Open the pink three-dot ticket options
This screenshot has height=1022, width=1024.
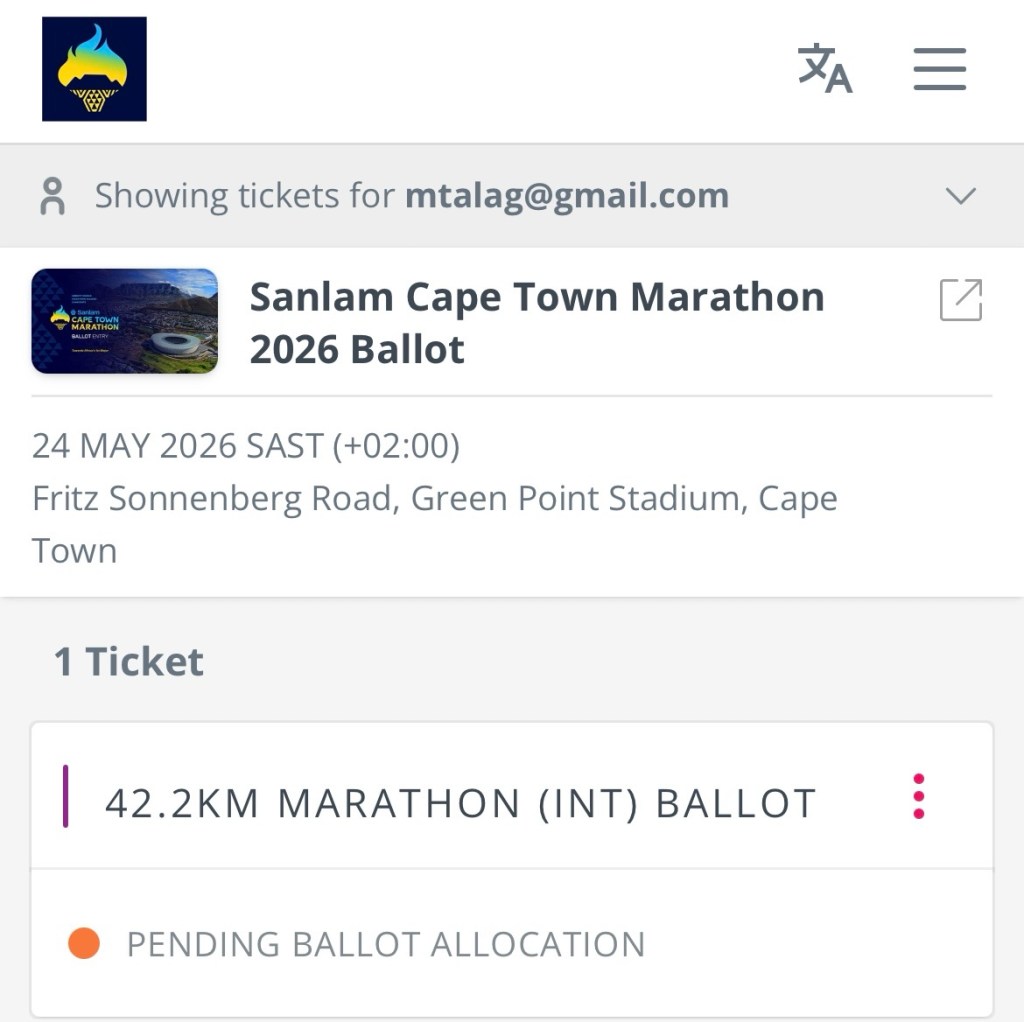(x=918, y=797)
